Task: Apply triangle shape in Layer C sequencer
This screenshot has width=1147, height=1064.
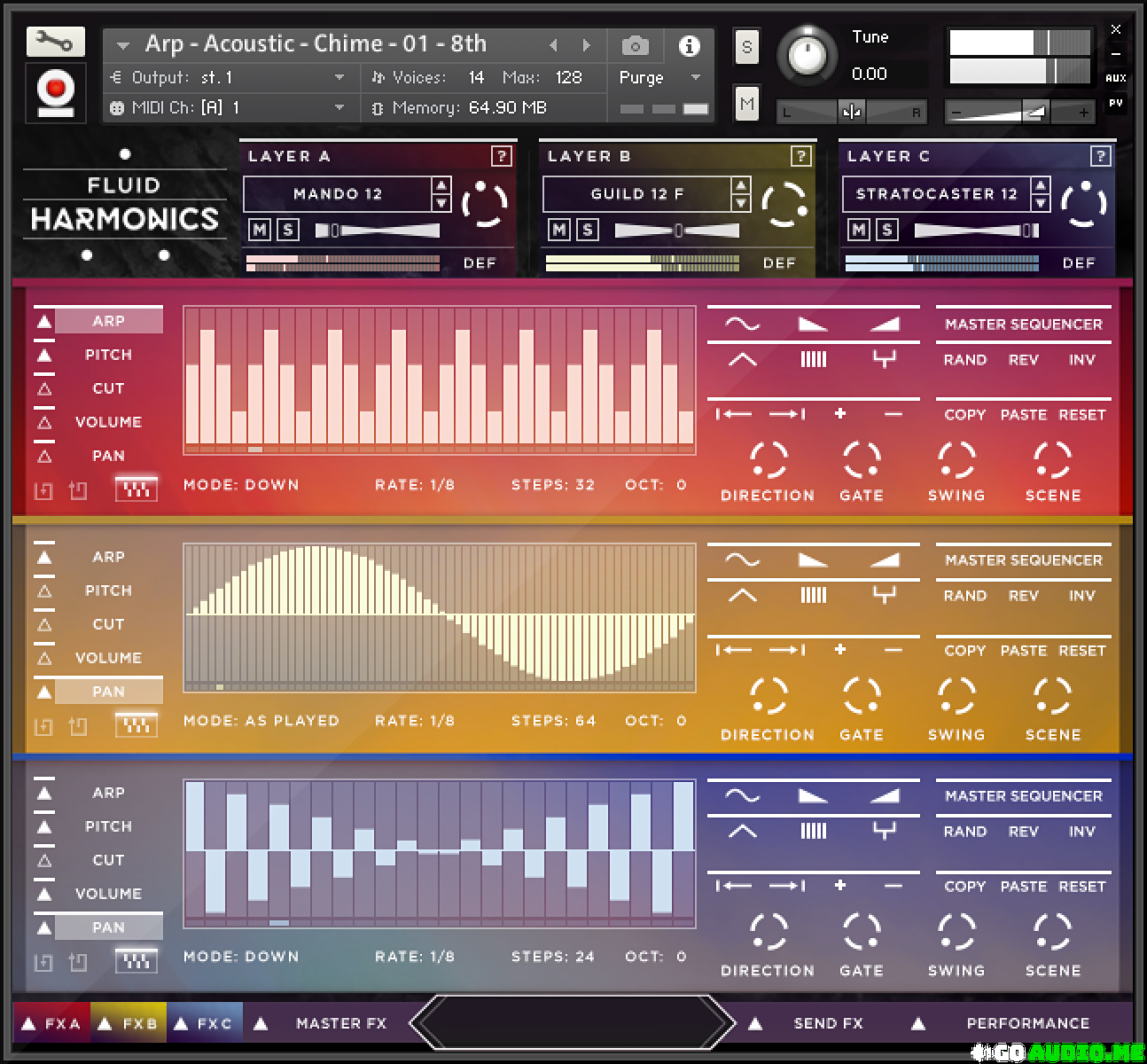Action: pos(742,832)
